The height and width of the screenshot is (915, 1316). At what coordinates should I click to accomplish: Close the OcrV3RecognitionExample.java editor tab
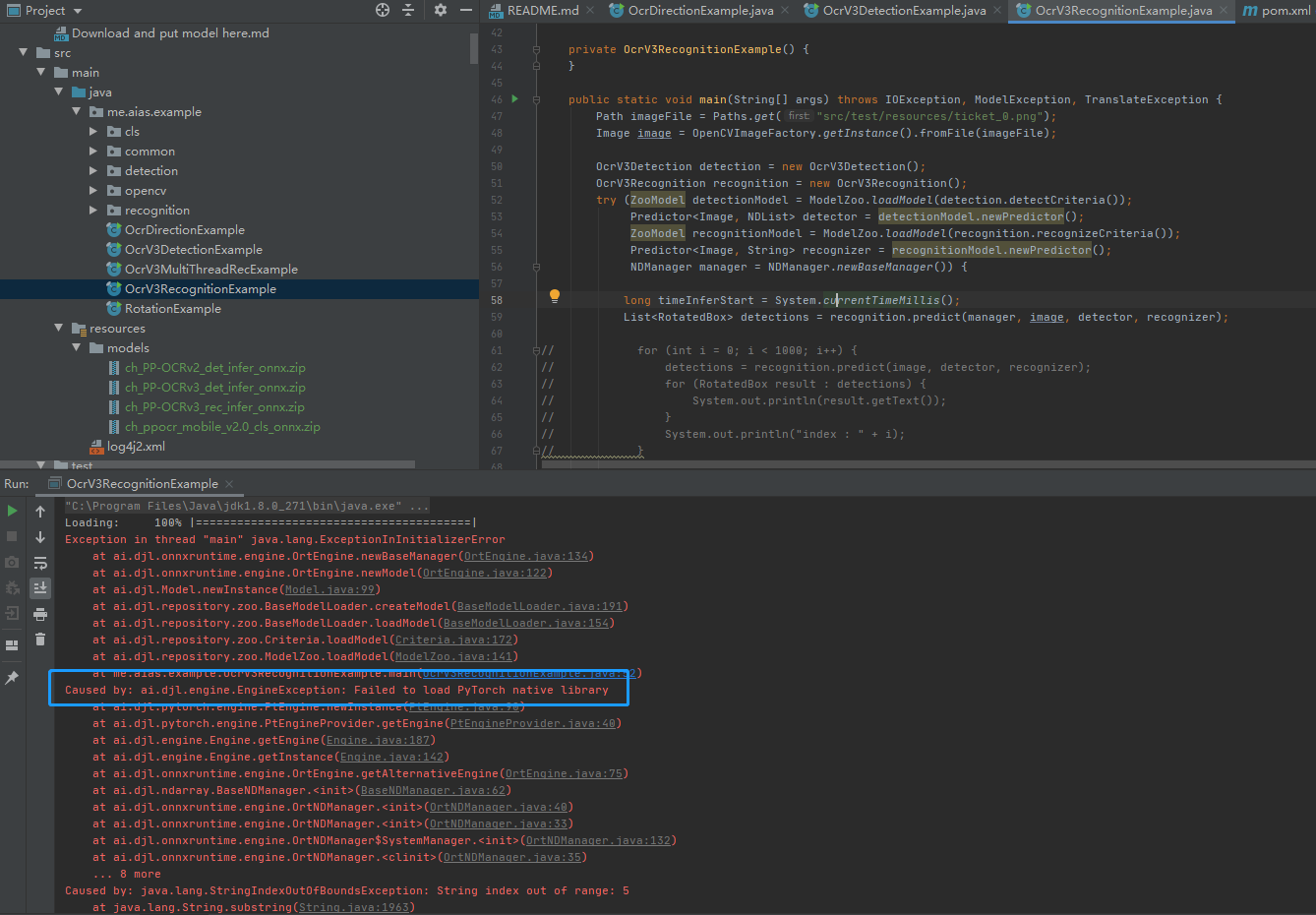(x=1225, y=10)
